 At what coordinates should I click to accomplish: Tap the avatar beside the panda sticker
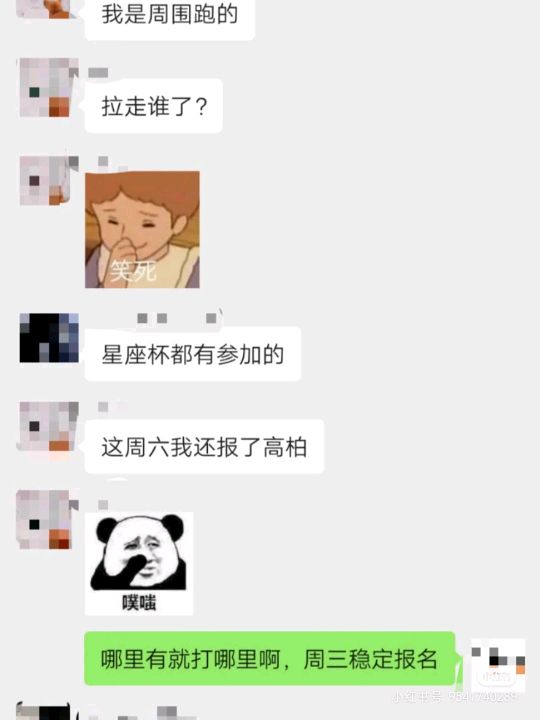coord(48,519)
